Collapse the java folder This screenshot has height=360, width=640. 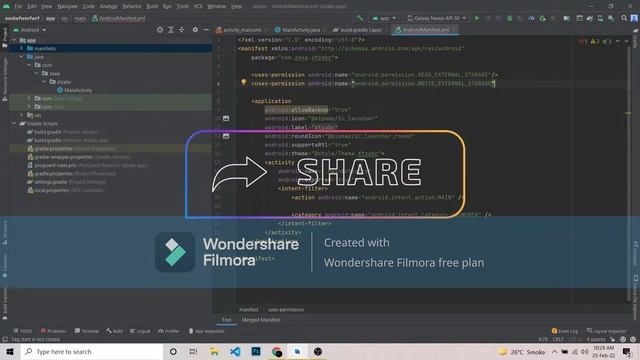coord(22,57)
